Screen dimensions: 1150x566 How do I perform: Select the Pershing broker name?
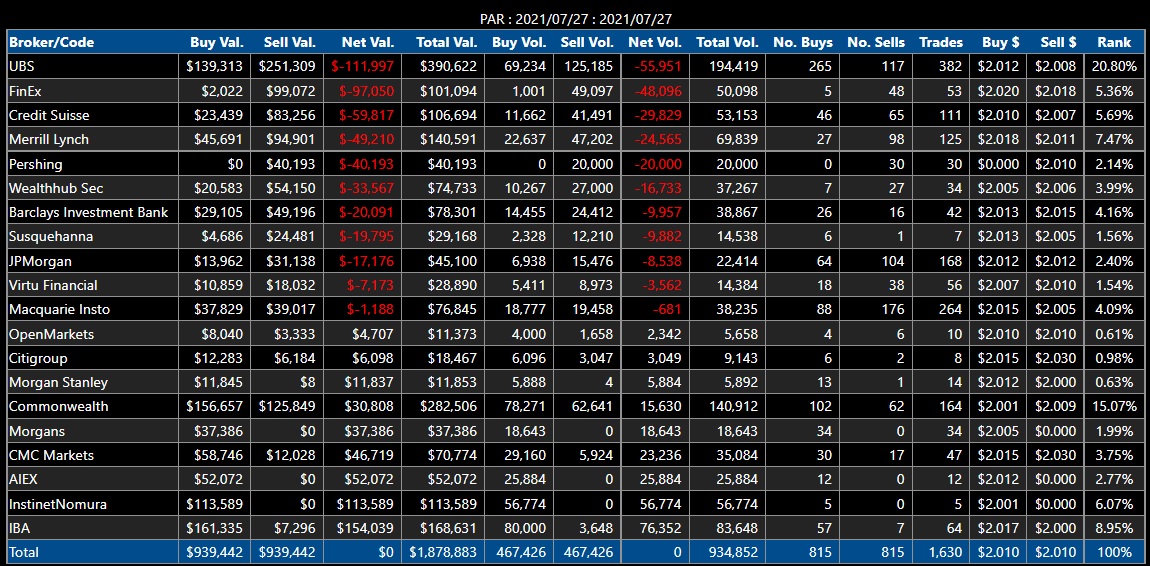pyautogui.click(x=36, y=163)
